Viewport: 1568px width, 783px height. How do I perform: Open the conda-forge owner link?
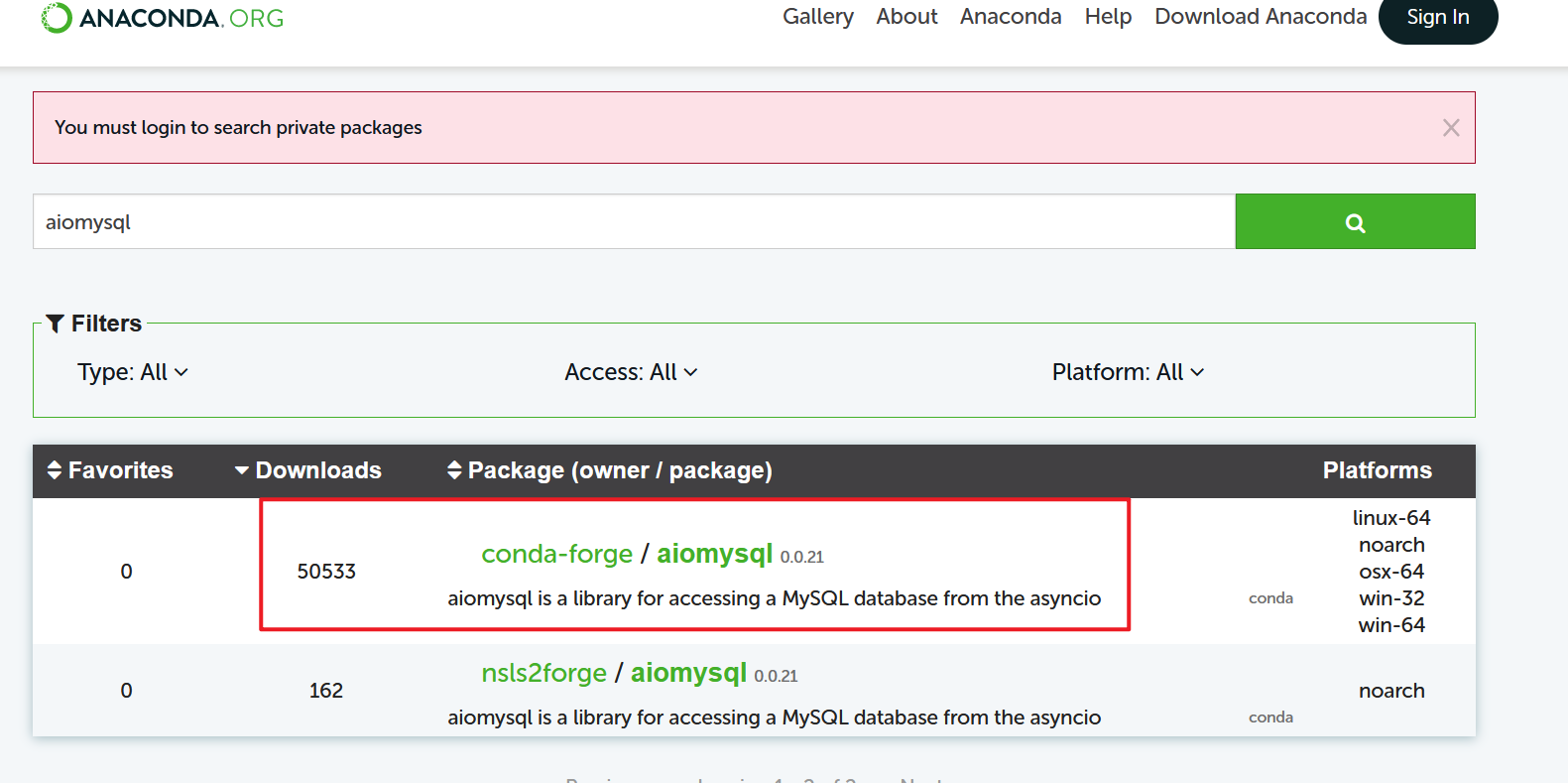click(556, 554)
